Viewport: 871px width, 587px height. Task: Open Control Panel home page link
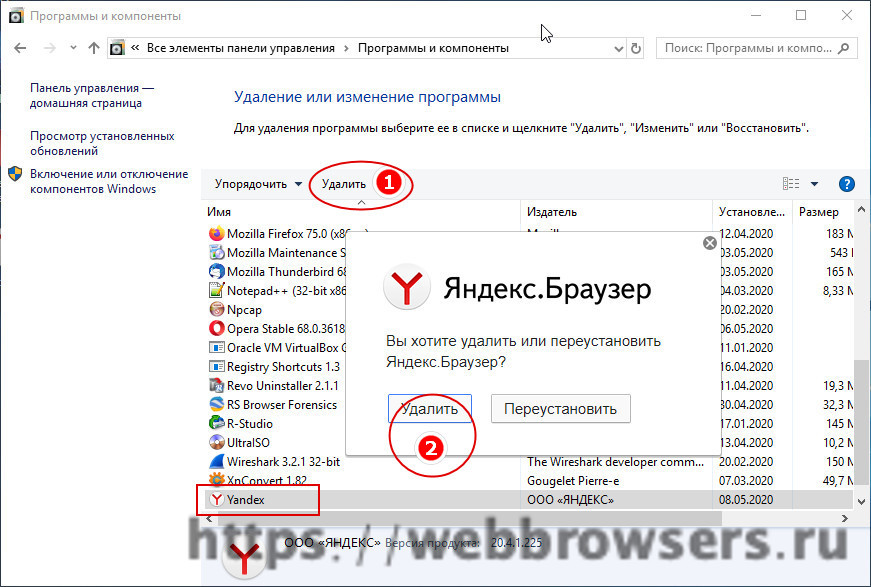click(92, 96)
